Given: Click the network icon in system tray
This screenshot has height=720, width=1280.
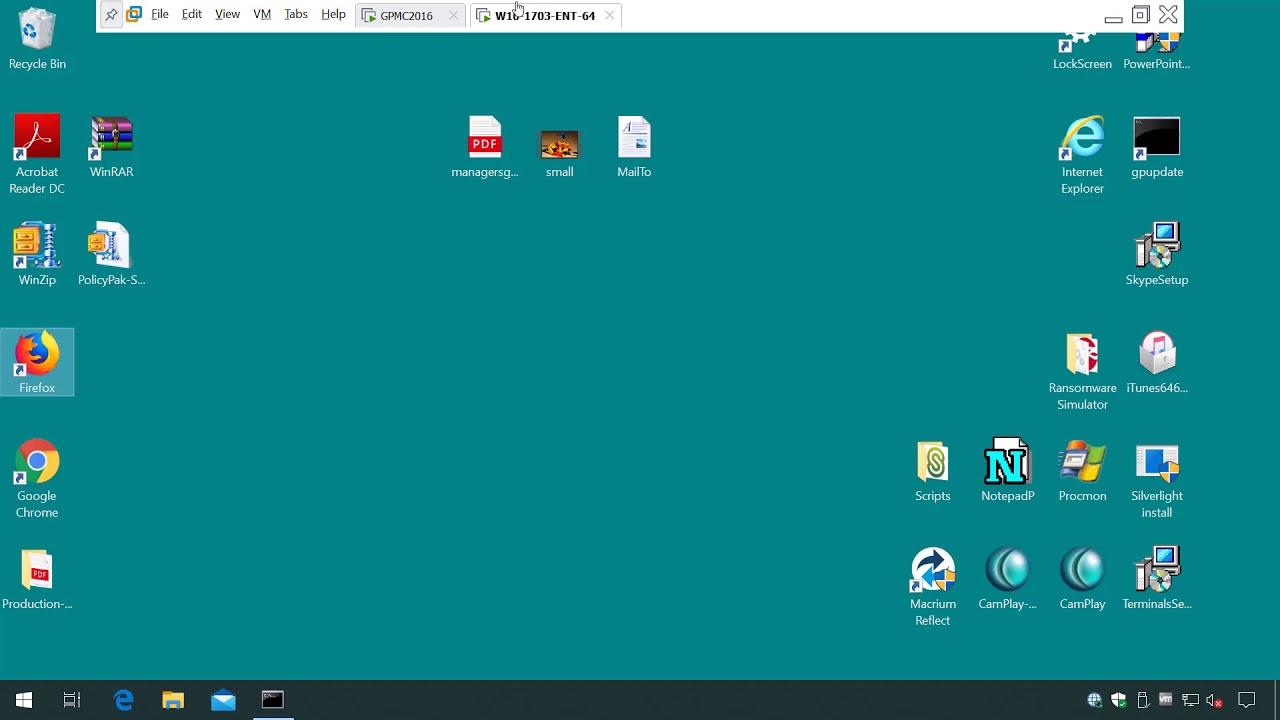Looking at the screenshot, I should pyautogui.click(x=1190, y=700).
